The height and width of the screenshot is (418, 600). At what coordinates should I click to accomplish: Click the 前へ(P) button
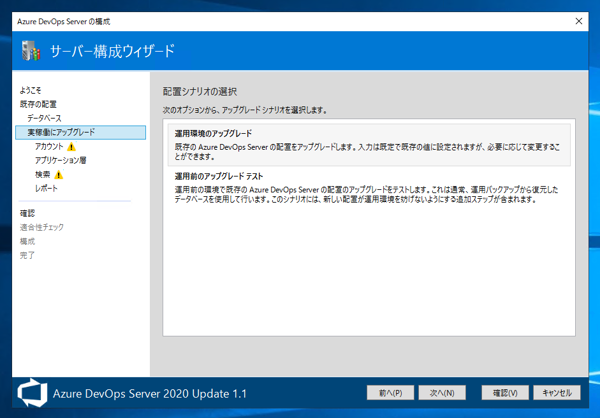390,393
